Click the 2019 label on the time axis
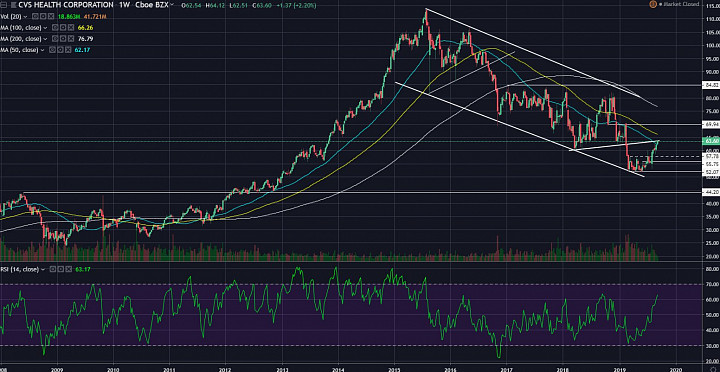 coord(620,369)
